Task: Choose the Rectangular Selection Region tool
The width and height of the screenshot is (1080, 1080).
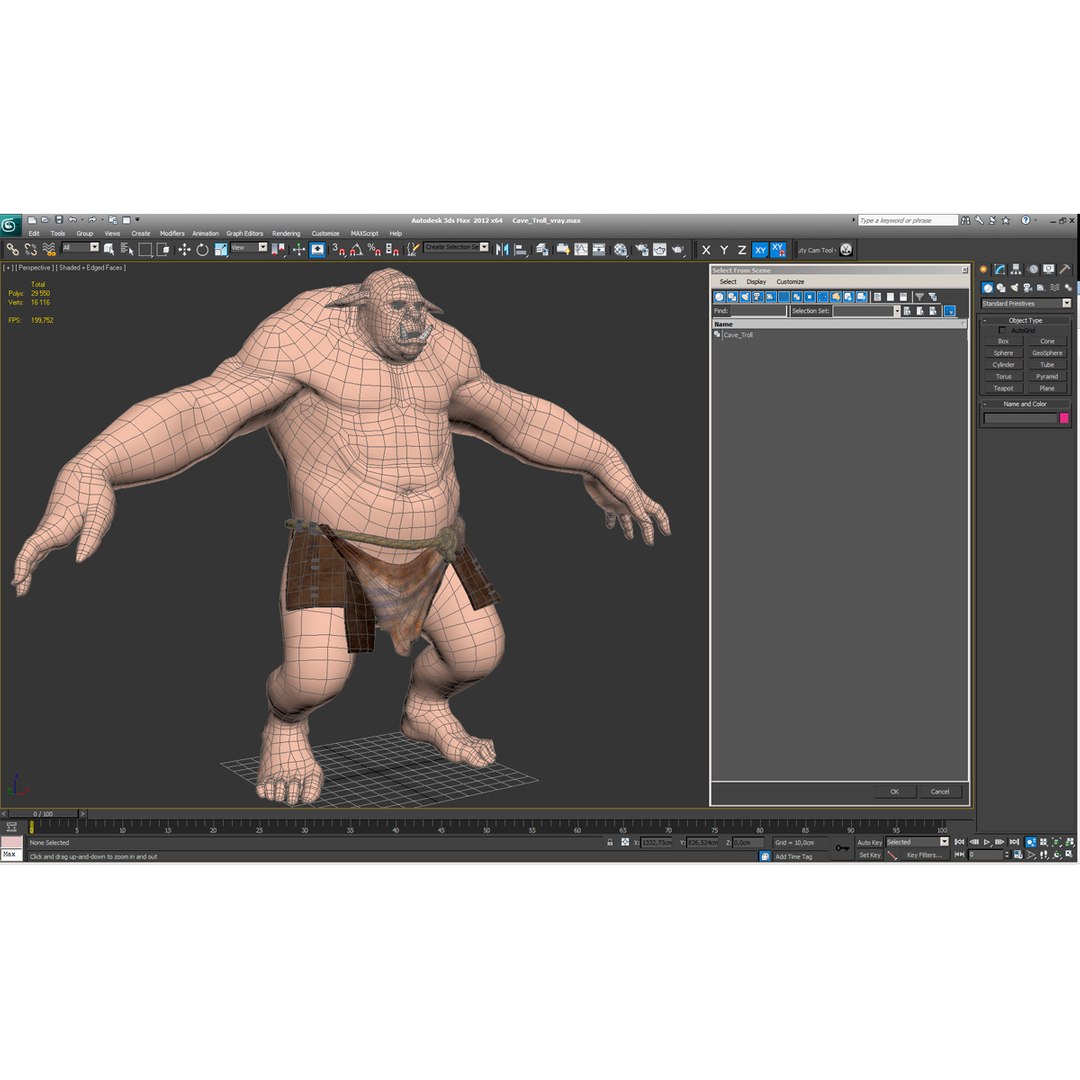Action: (145, 249)
